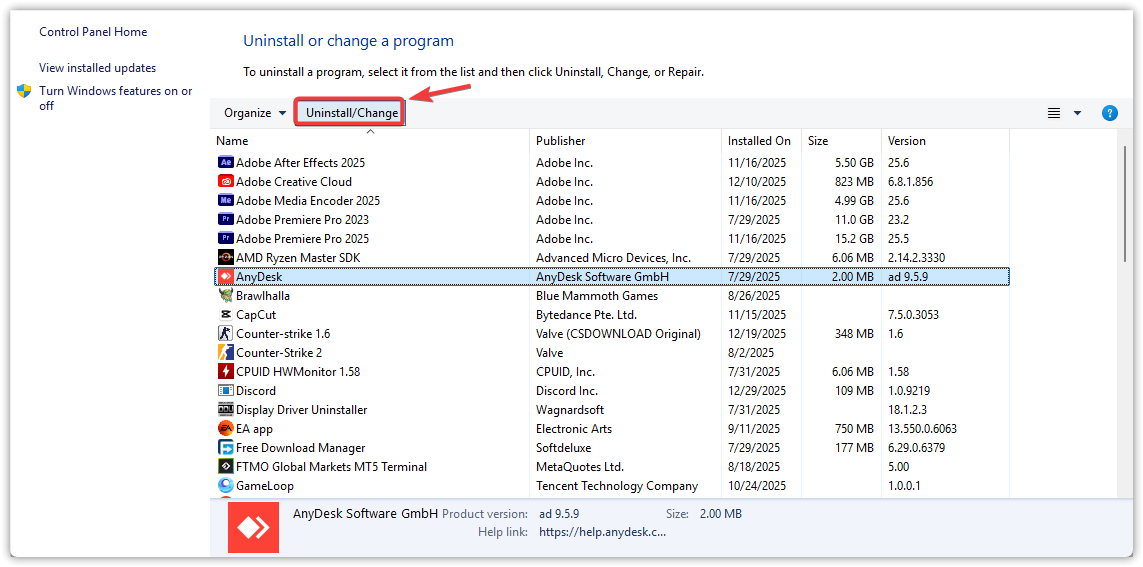Sort programs by Publisher column header
This screenshot has height=567, width=1143.
point(560,141)
